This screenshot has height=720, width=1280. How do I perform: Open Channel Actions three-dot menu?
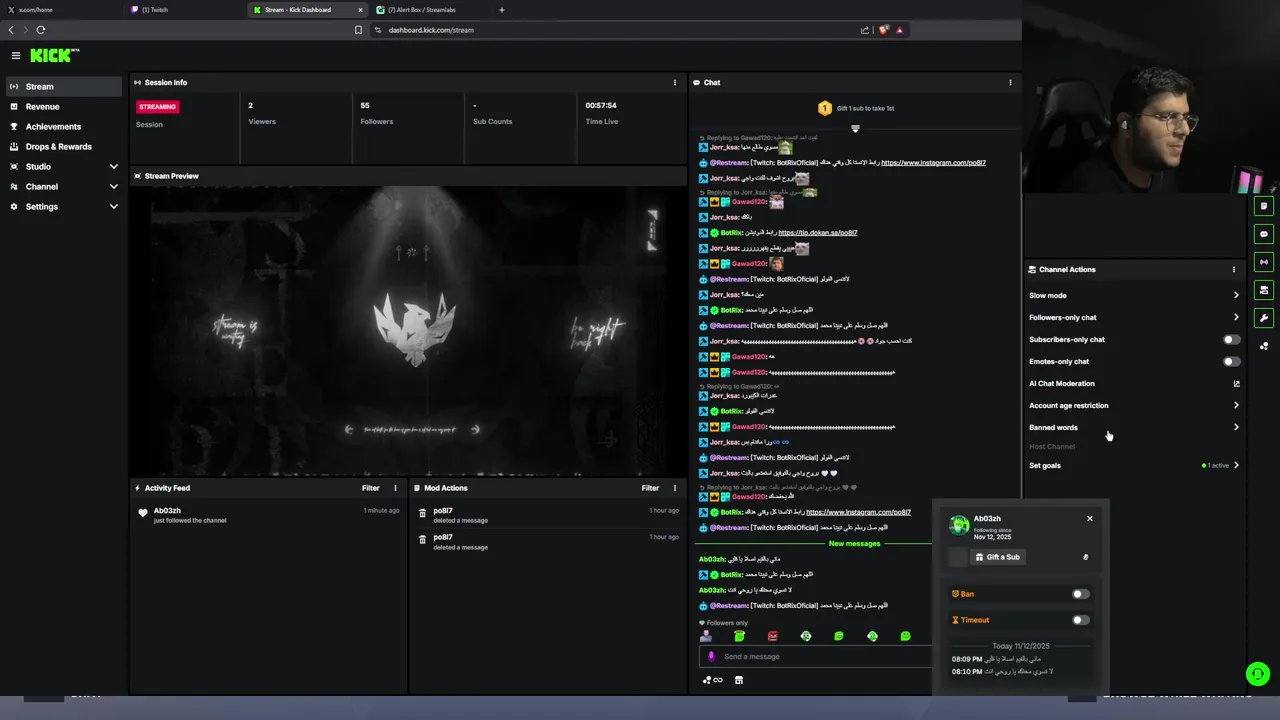tap(1234, 269)
